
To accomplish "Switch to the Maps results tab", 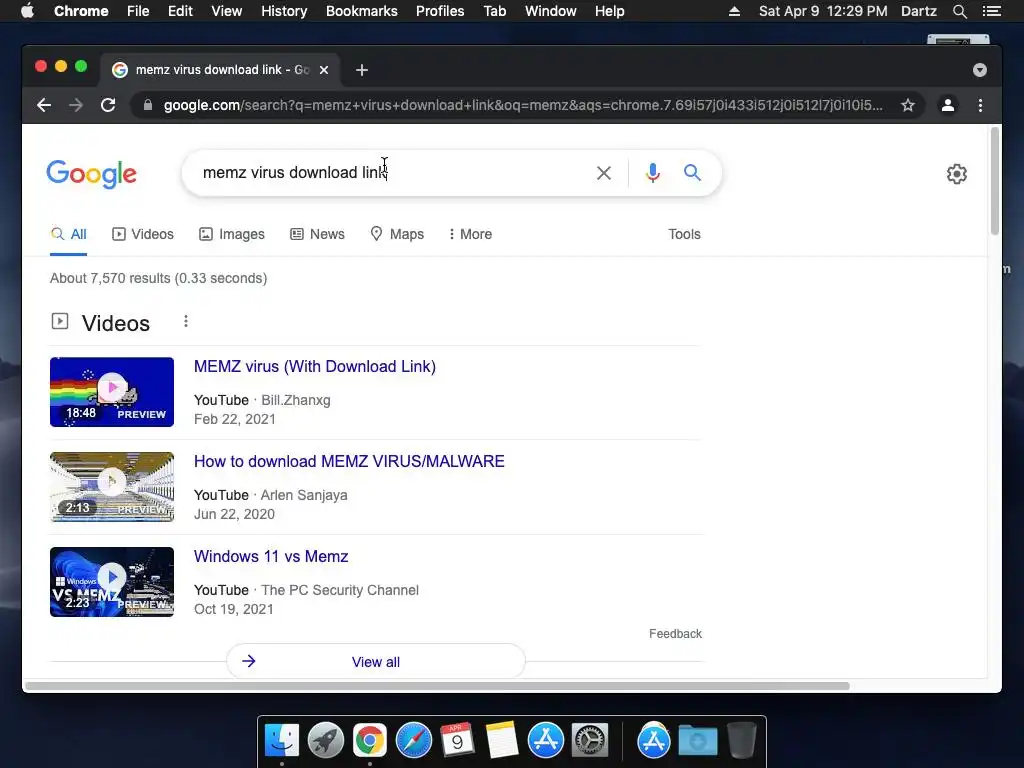I will [397, 234].
